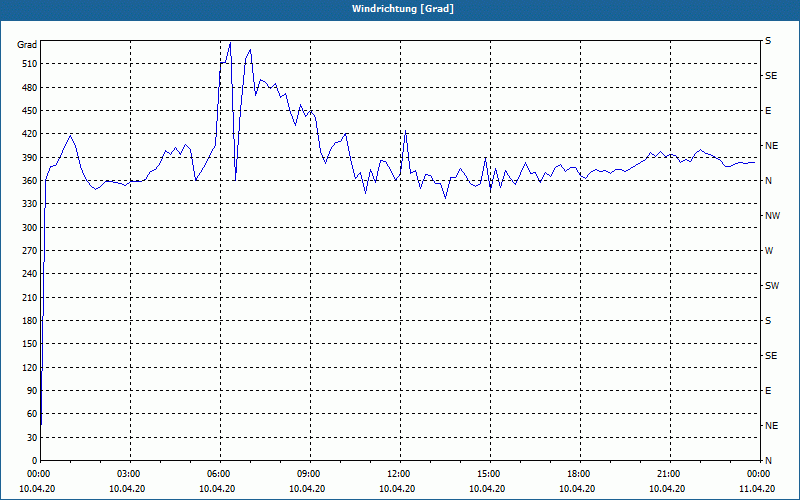Click the 03:00 time label

pos(128,474)
